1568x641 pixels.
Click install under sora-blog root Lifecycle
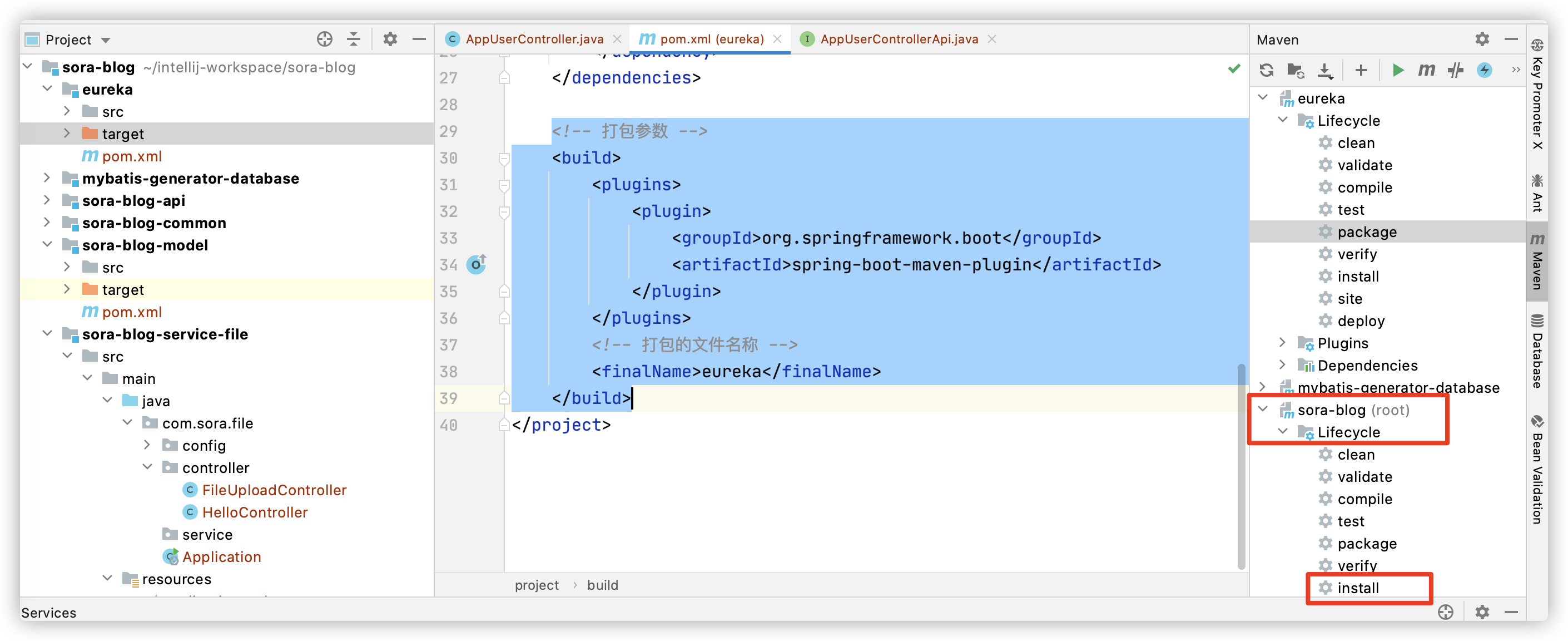1357,588
